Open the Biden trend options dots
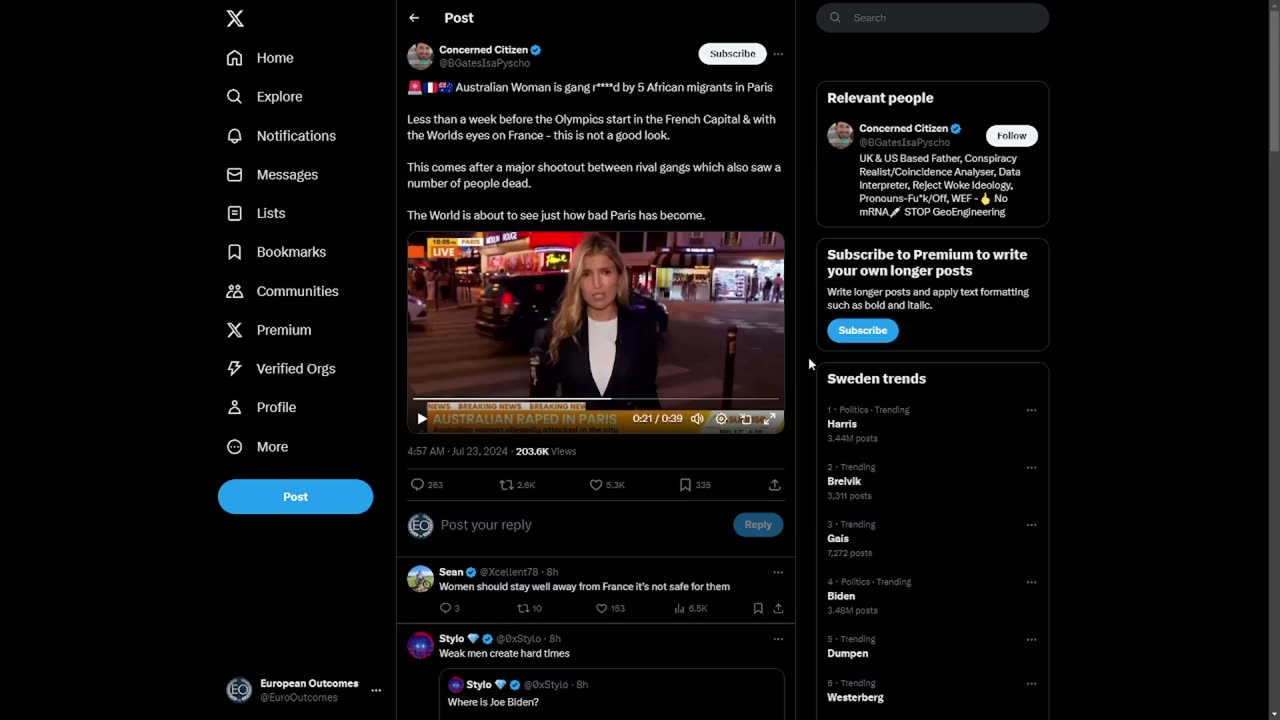 tap(1031, 582)
